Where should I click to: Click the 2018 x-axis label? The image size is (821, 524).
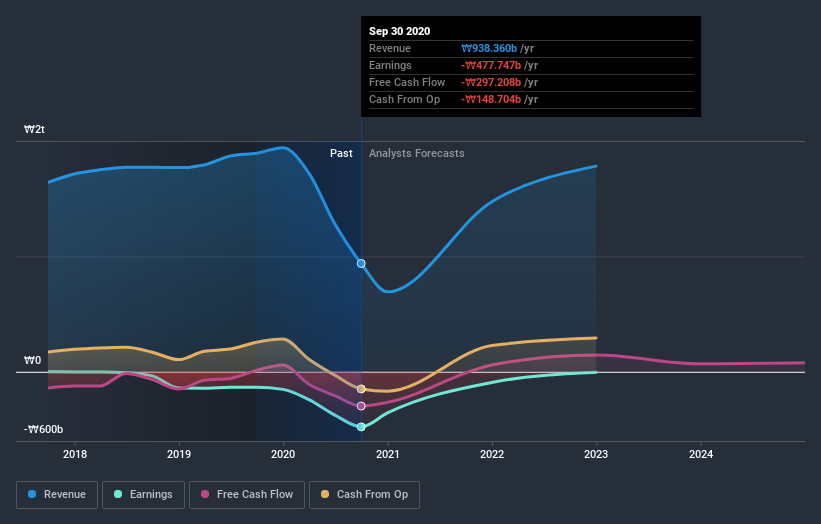pos(75,454)
